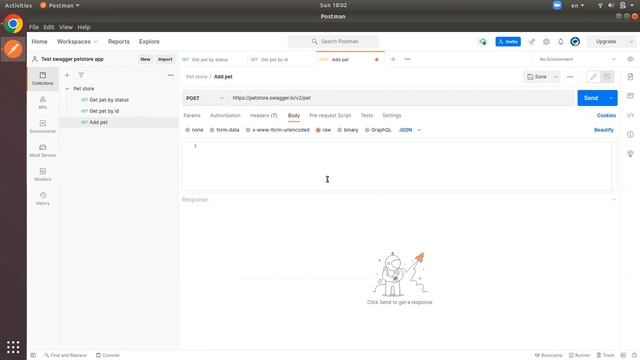Screen dimensions: 640x360
Task: Open the Save button dropdown arrow
Action: coord(556,77)
